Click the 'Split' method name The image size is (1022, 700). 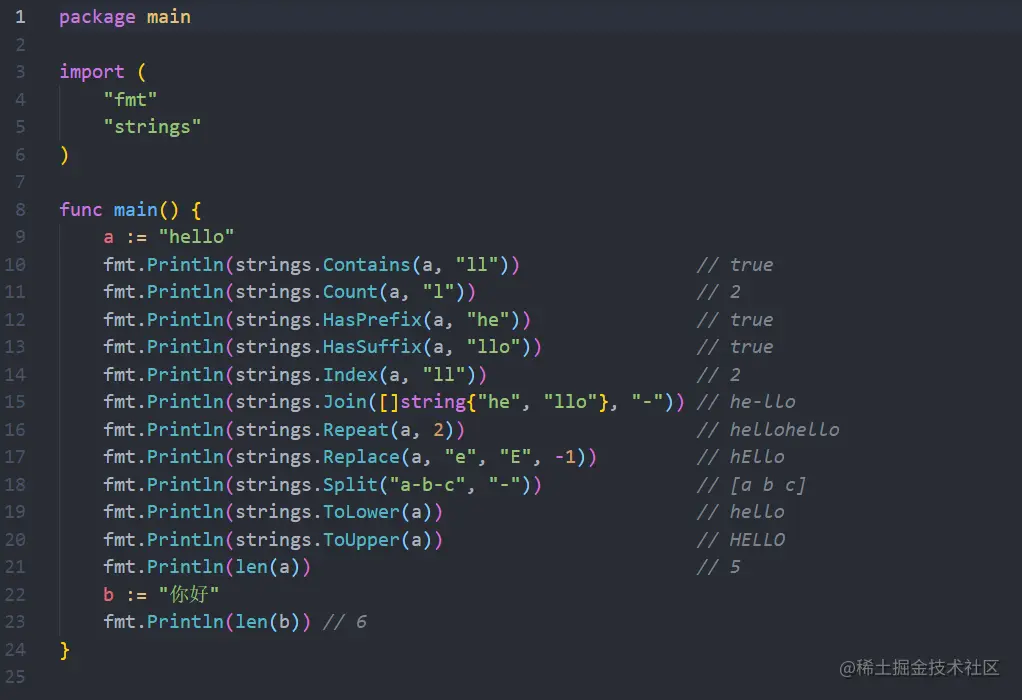(351, 484)
